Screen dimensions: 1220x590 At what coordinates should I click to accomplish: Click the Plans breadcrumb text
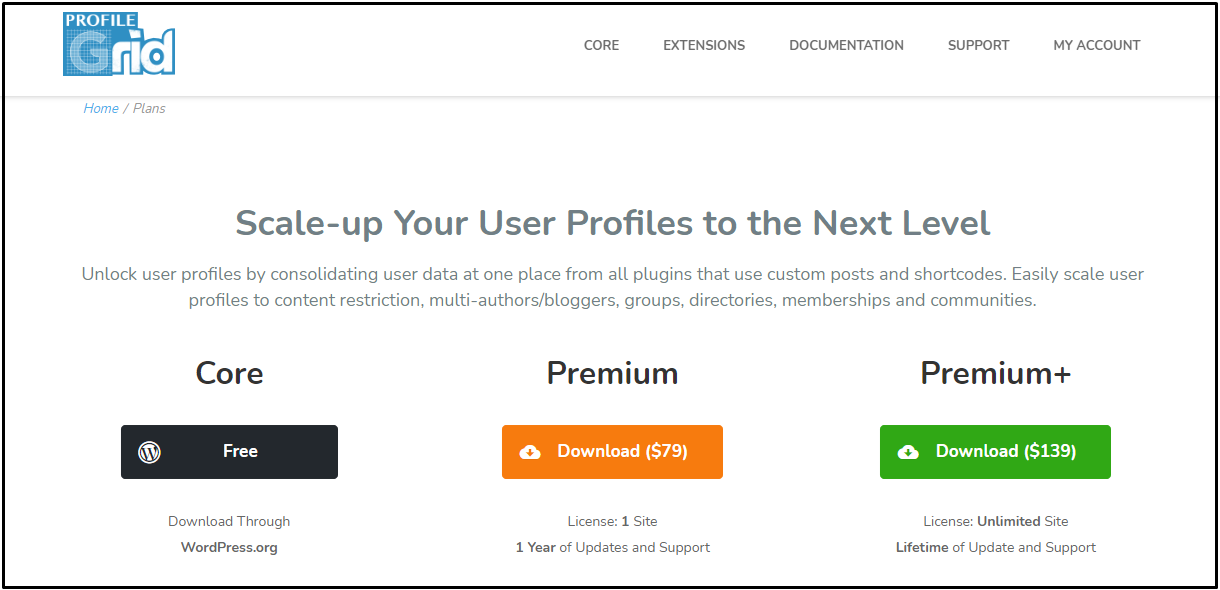(x=149, y=109)
